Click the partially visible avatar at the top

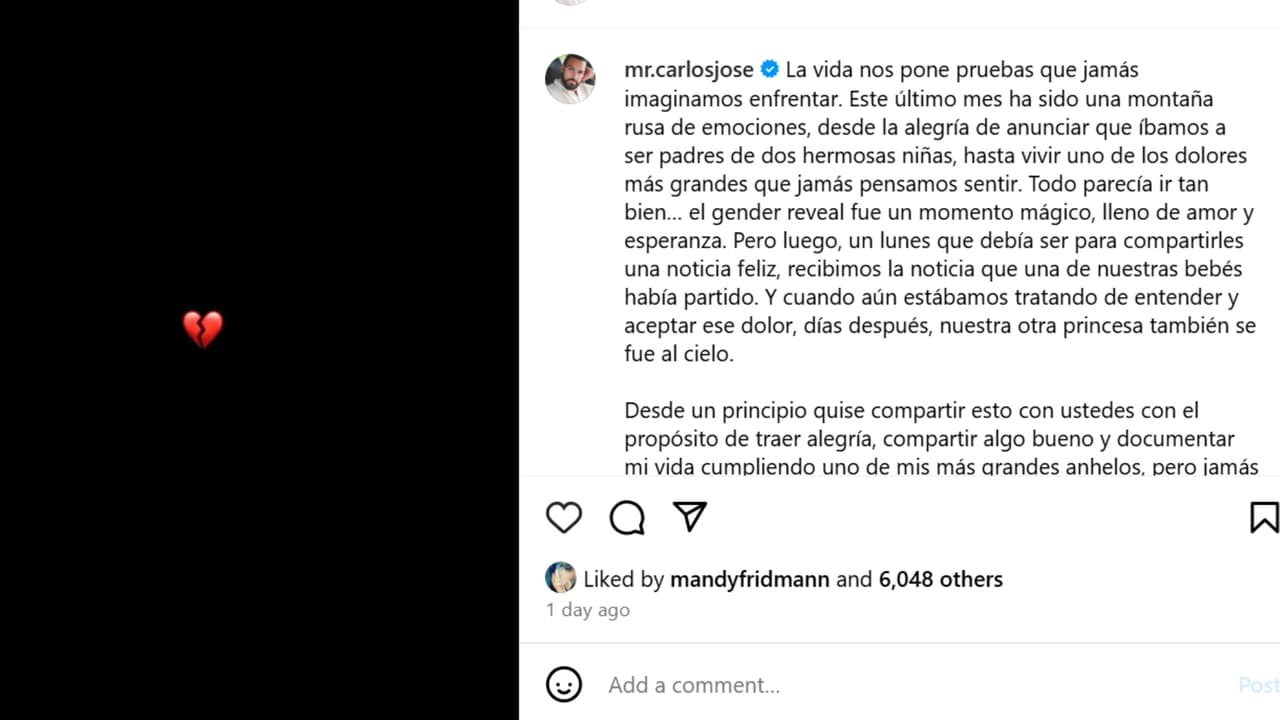pos(570,5)
